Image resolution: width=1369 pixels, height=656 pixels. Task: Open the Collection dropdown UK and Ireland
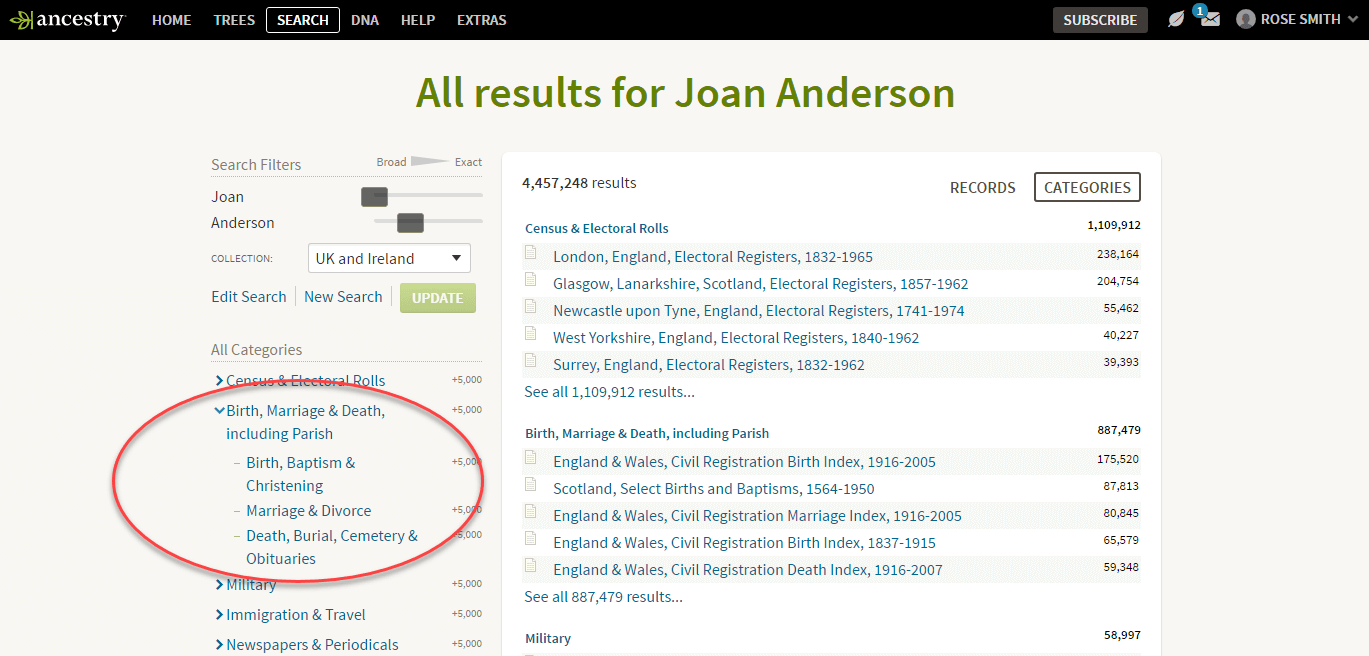click(389, 258)
